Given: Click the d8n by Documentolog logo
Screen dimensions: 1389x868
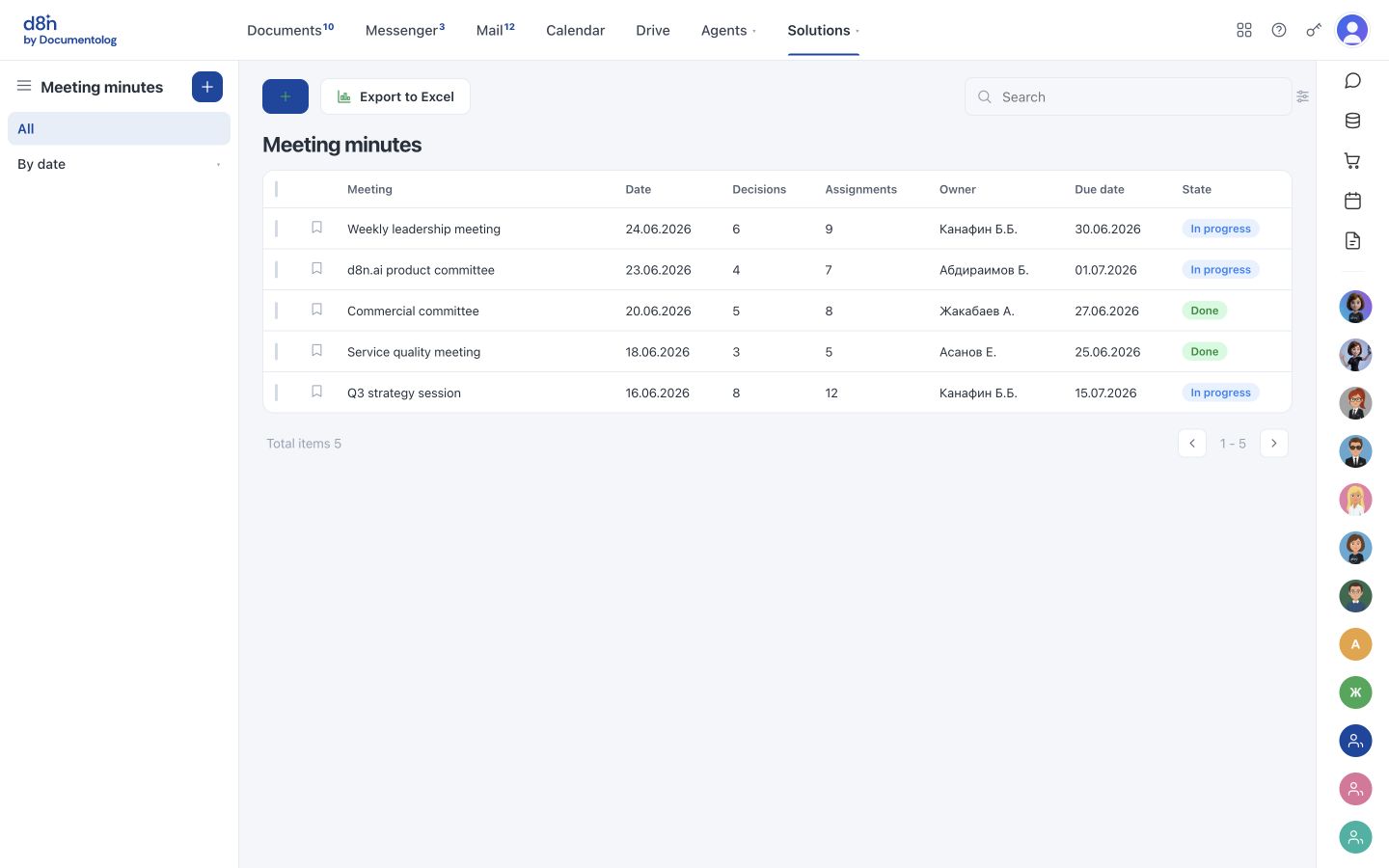Looking at the screenshot, I should [69, 30].
